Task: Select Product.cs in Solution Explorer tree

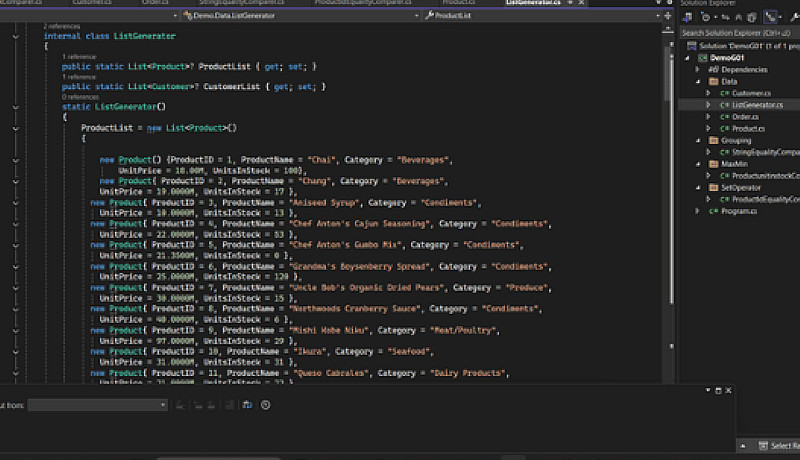Action: click(x=748, y=129)
